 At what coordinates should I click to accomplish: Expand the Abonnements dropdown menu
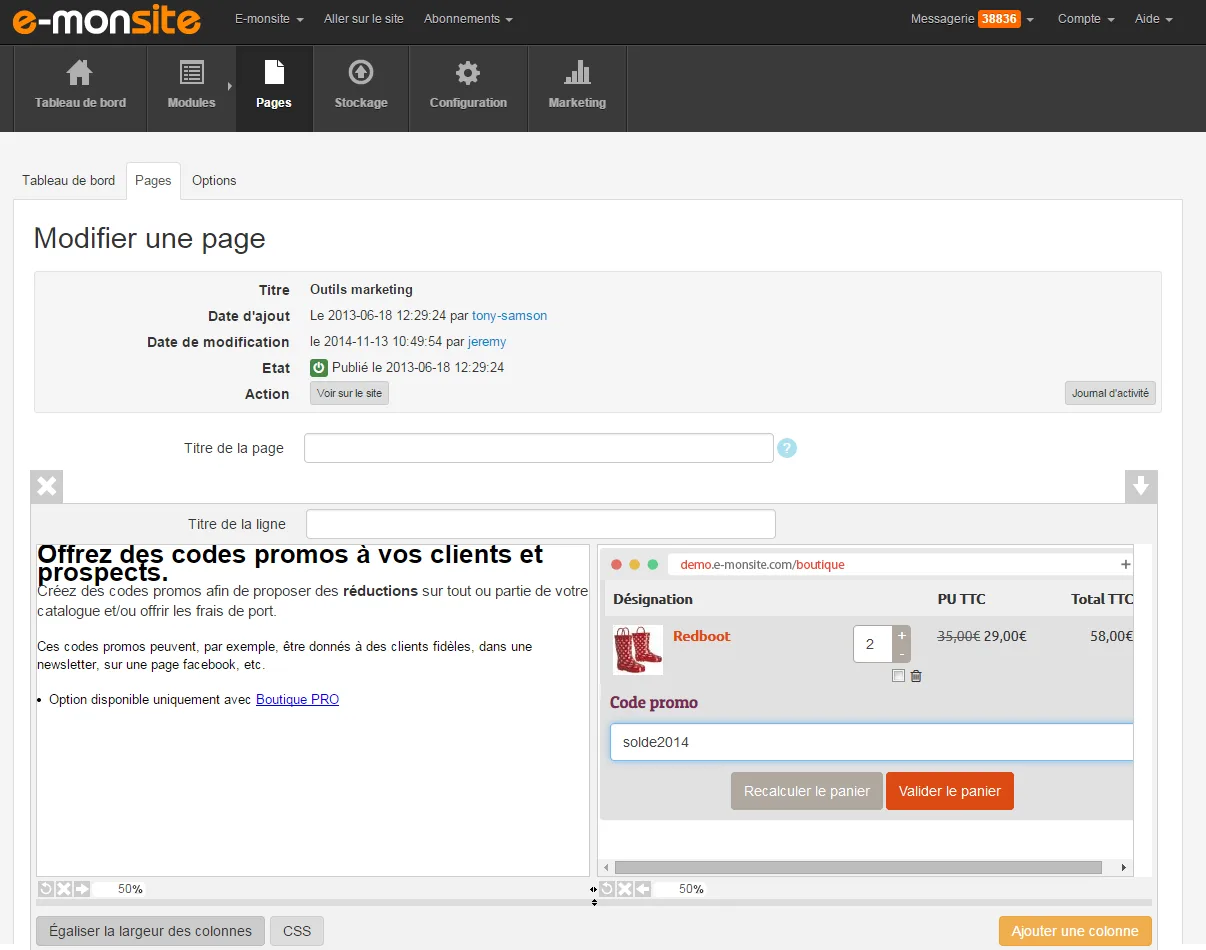tap(468, 19)
